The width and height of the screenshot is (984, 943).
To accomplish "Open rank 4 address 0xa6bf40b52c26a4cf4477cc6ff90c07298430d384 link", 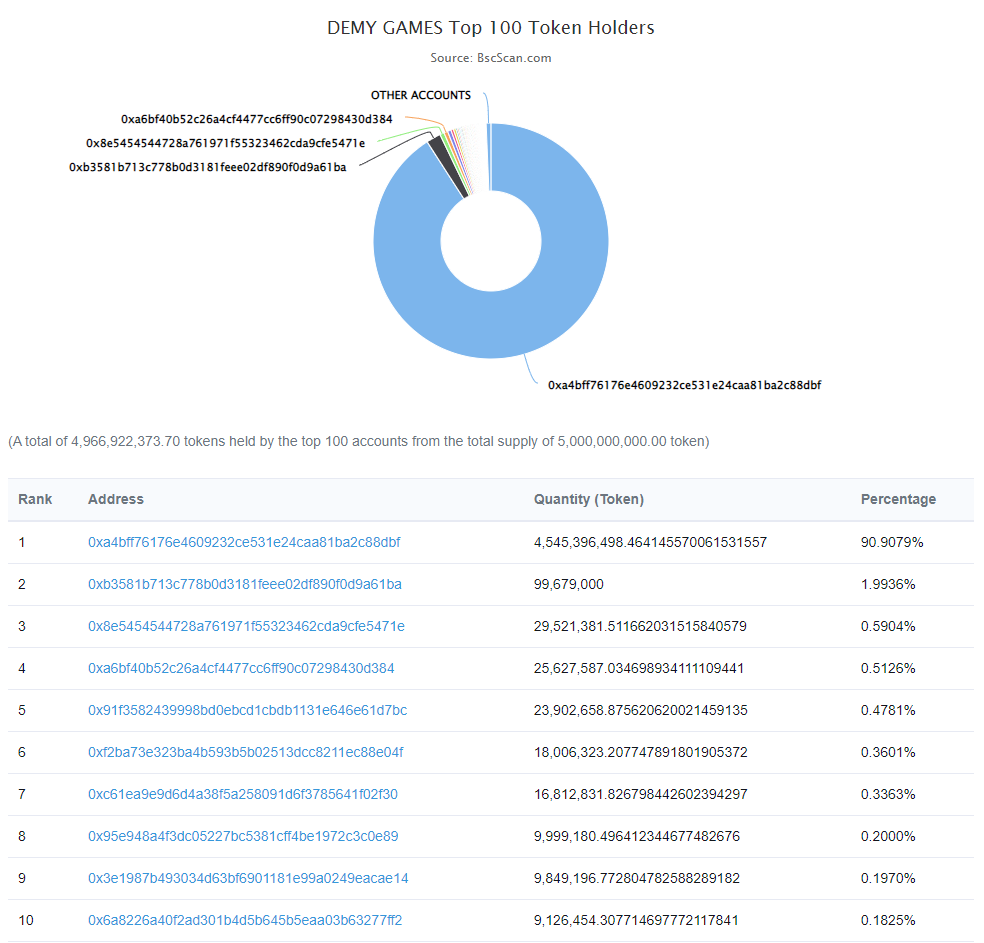I will [x=241, y=668].
